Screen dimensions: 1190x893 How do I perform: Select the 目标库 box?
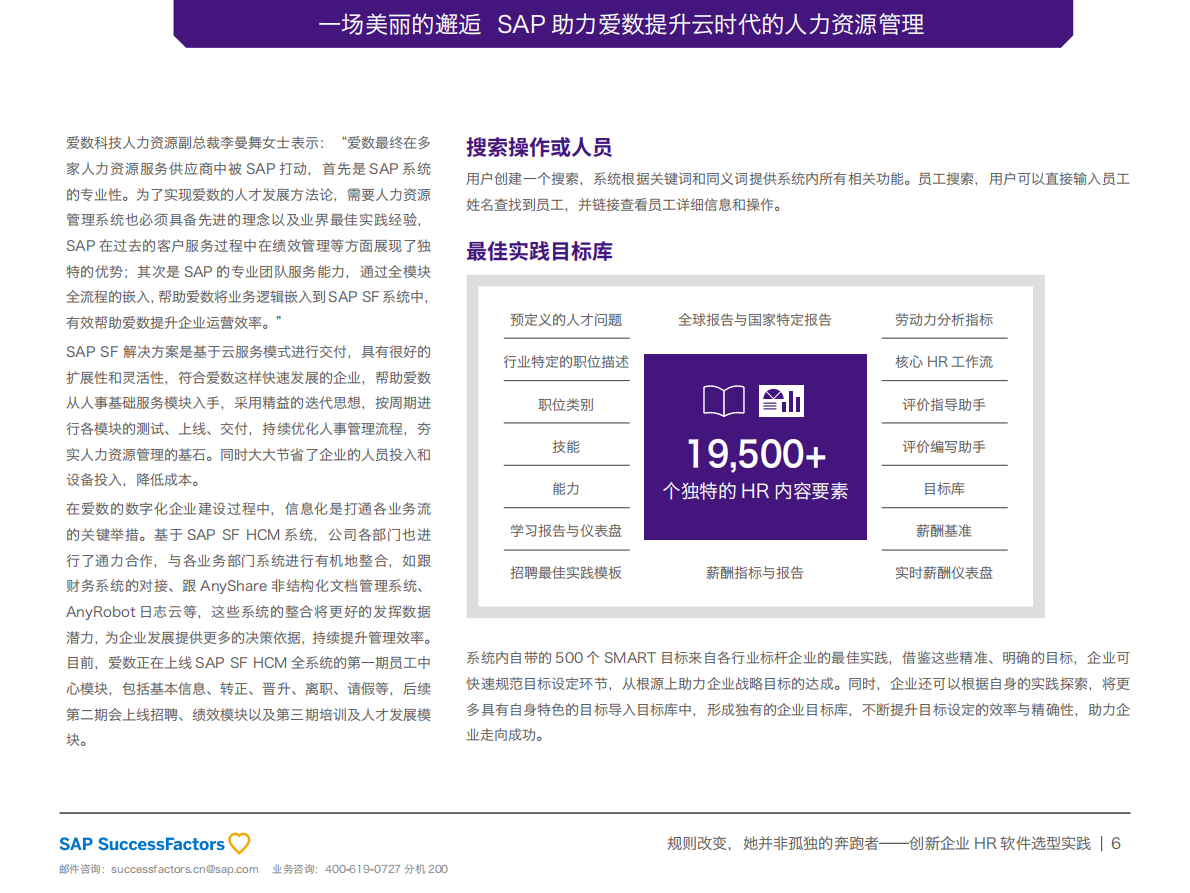pyautogui.click(x=943, y=488)
